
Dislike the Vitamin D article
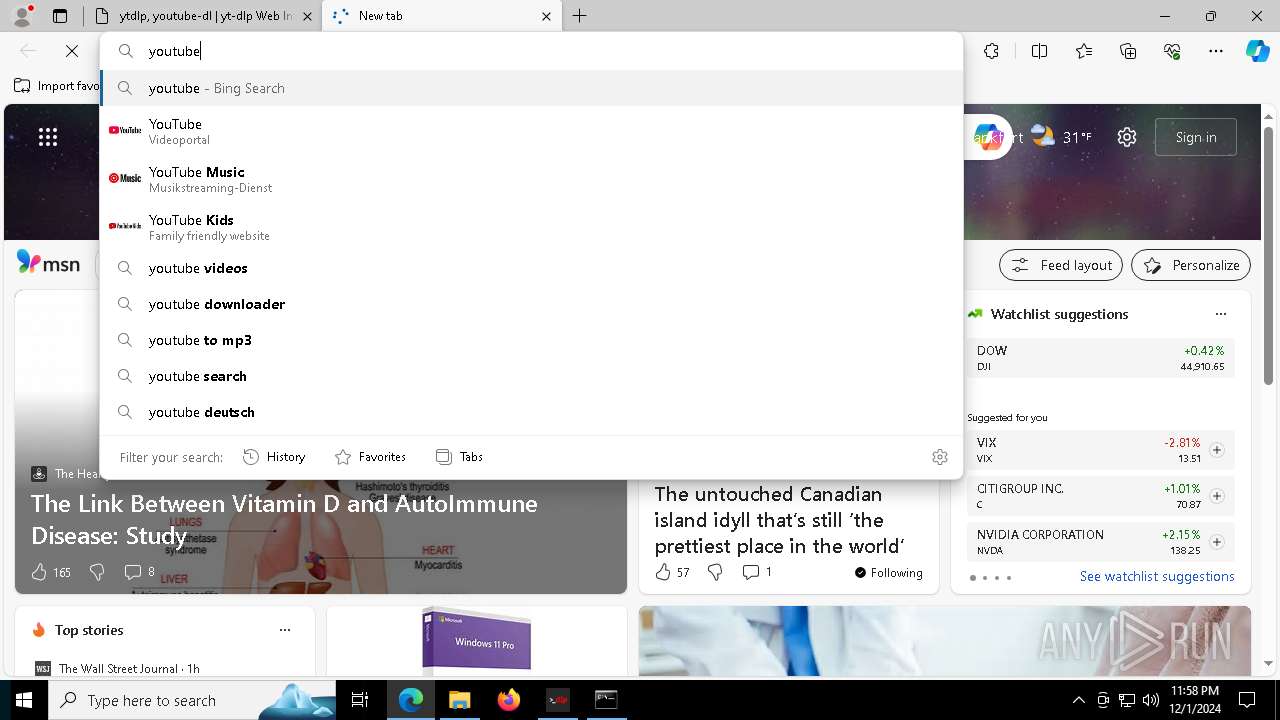click(97, 572)
